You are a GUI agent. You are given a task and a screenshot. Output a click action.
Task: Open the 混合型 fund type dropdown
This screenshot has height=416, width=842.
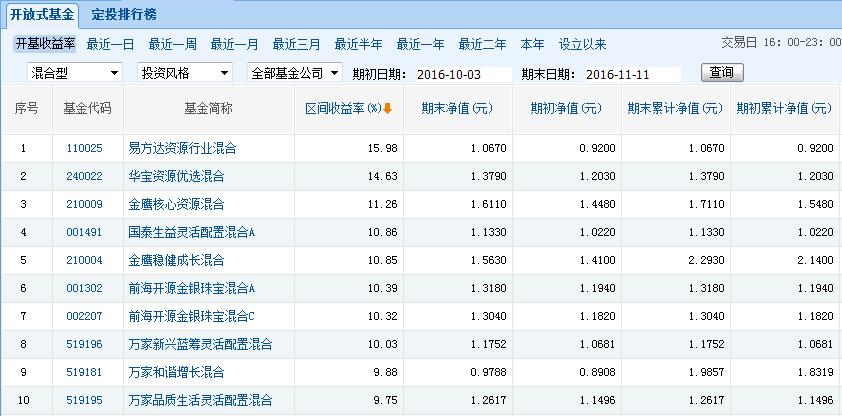[x=75, y=72]
